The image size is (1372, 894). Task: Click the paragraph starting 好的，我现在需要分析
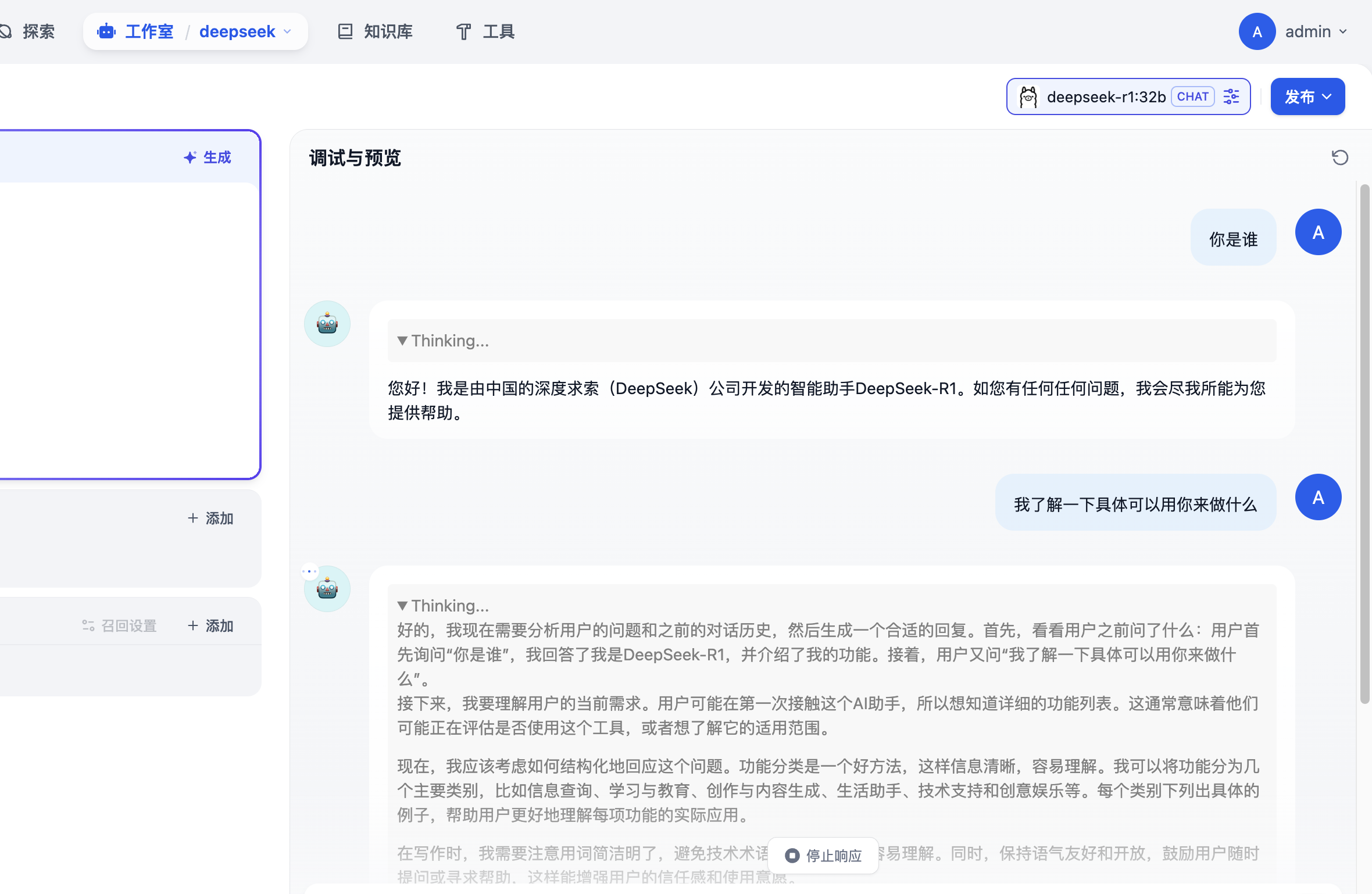point(828,655)
